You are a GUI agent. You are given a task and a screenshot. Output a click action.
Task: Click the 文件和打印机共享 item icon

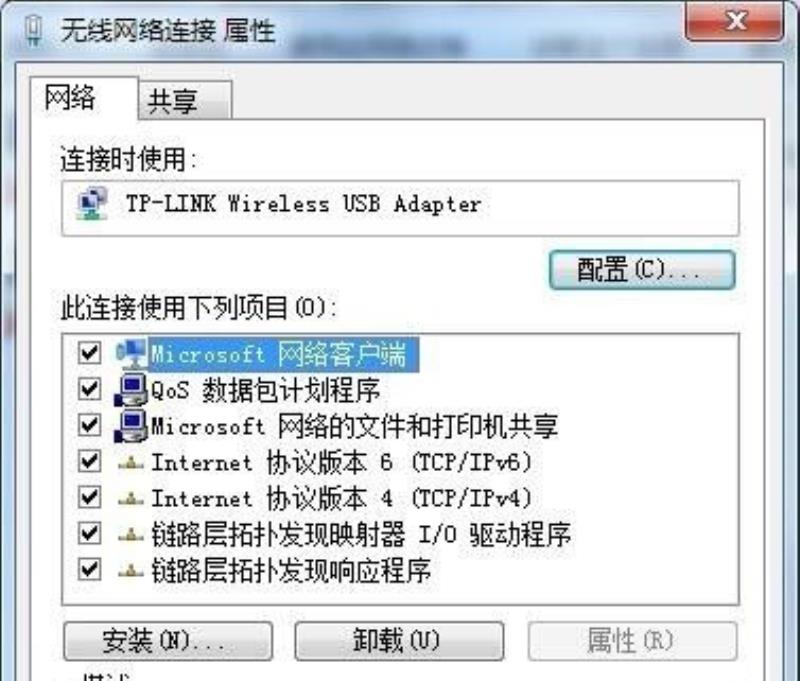pyautogui.click(x=131, y=426)
